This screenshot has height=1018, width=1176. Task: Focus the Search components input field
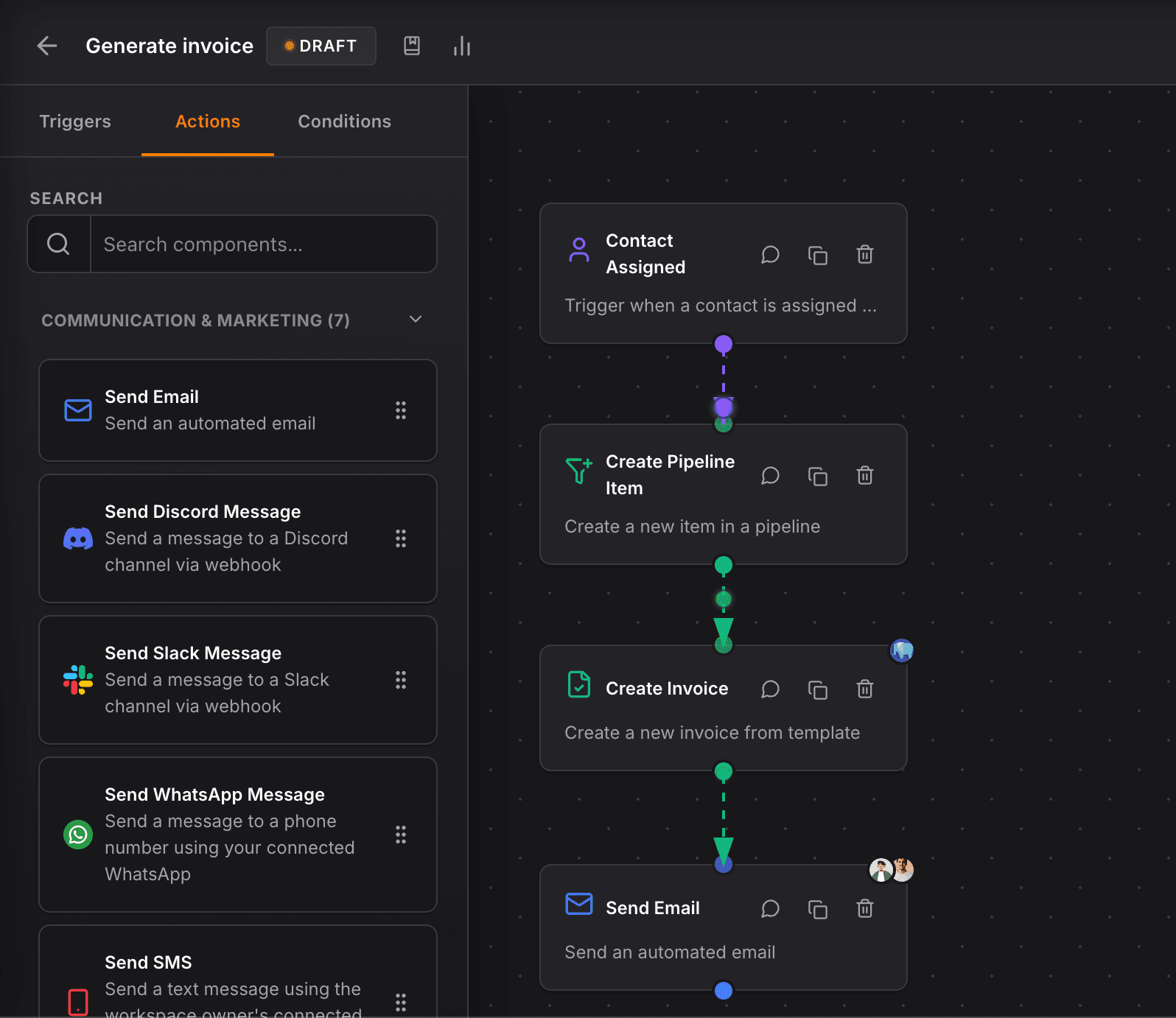pos(263,244)
